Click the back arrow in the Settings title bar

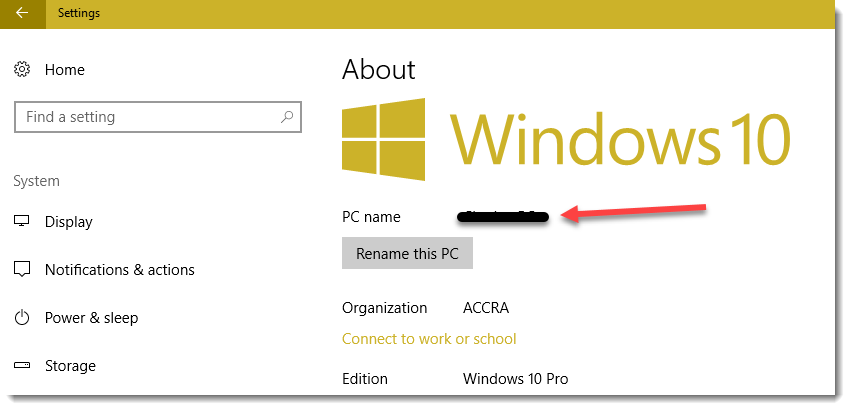pyautogui.click(x=22, y=13)
